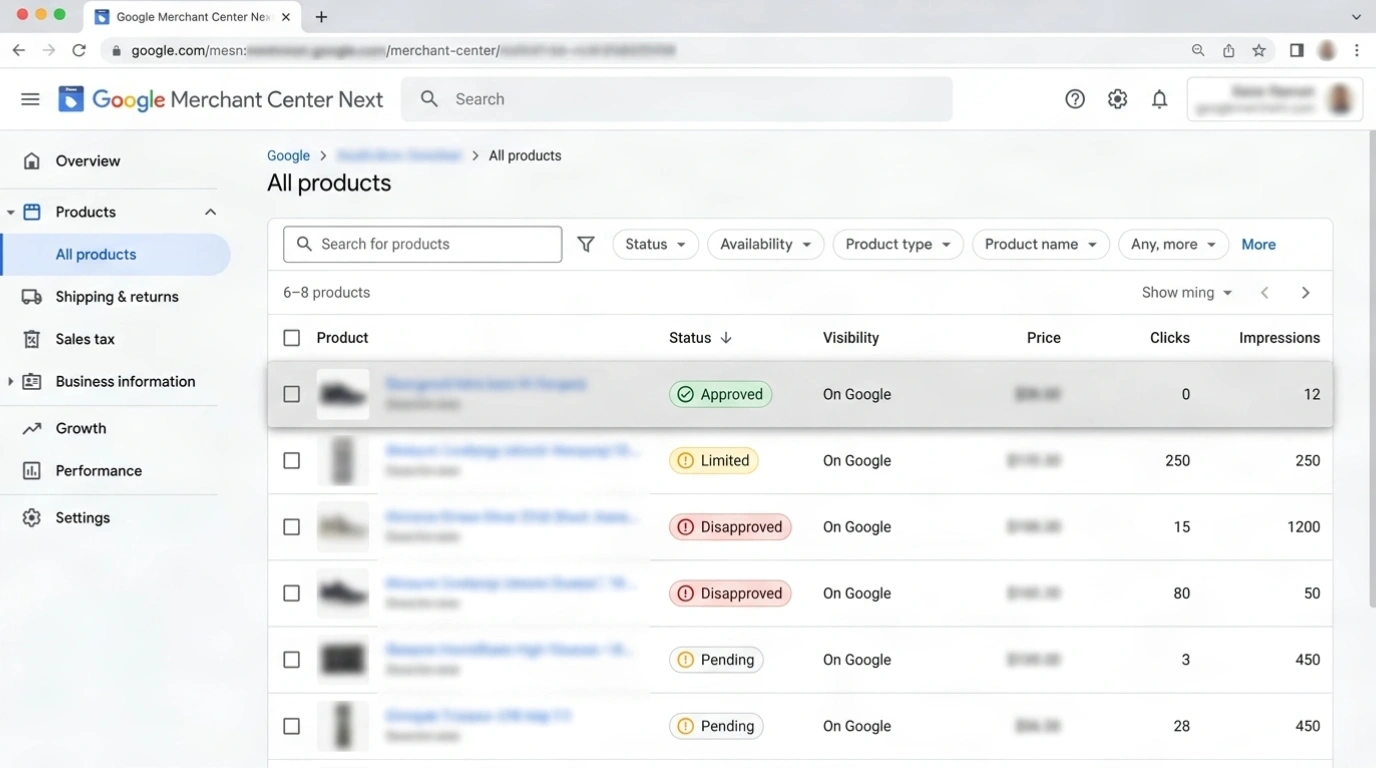1376x768 pixels.
Task: Click the More filters link
Action: (1258, 244)
